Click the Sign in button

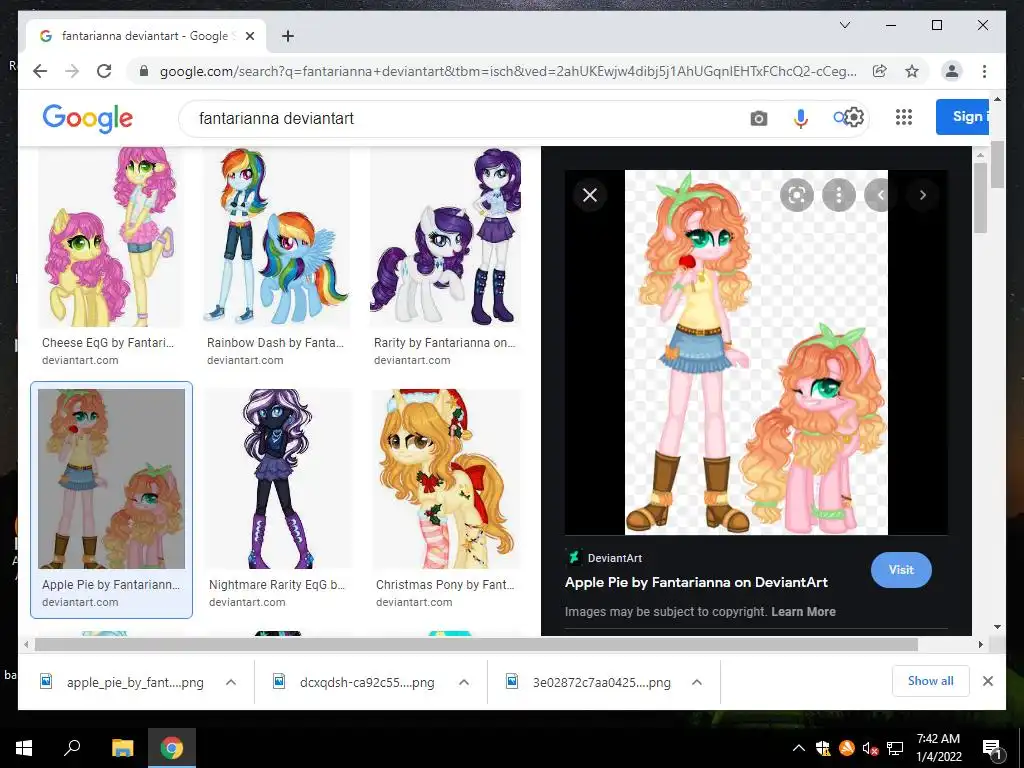coord(963,117)
